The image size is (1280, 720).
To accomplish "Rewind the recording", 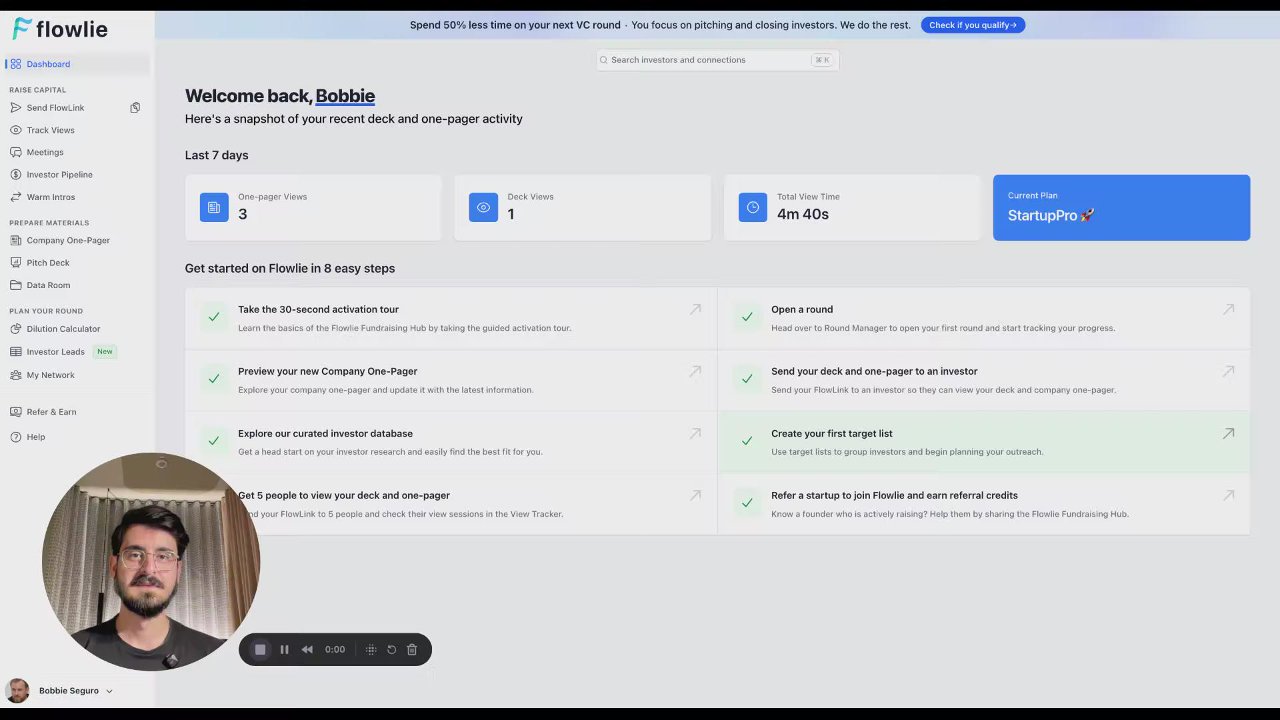I will 307,650.
